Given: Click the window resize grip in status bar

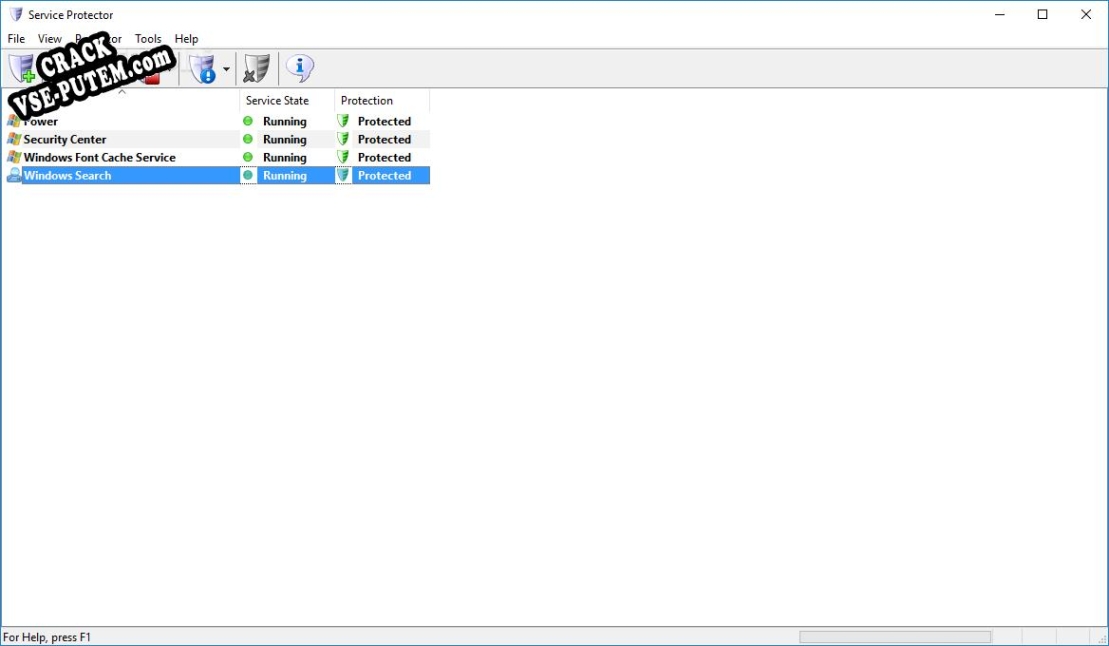Looking at the screenshot, I should tap(1102, 639).
